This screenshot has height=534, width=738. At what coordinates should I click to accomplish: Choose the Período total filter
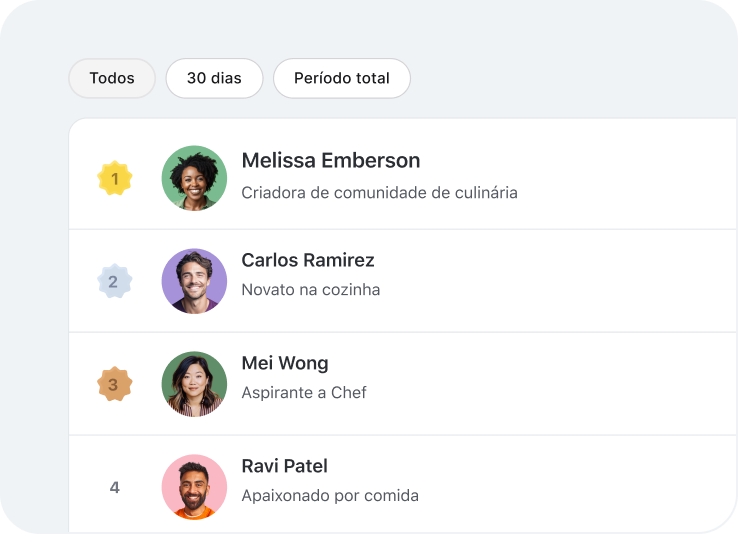342,78
